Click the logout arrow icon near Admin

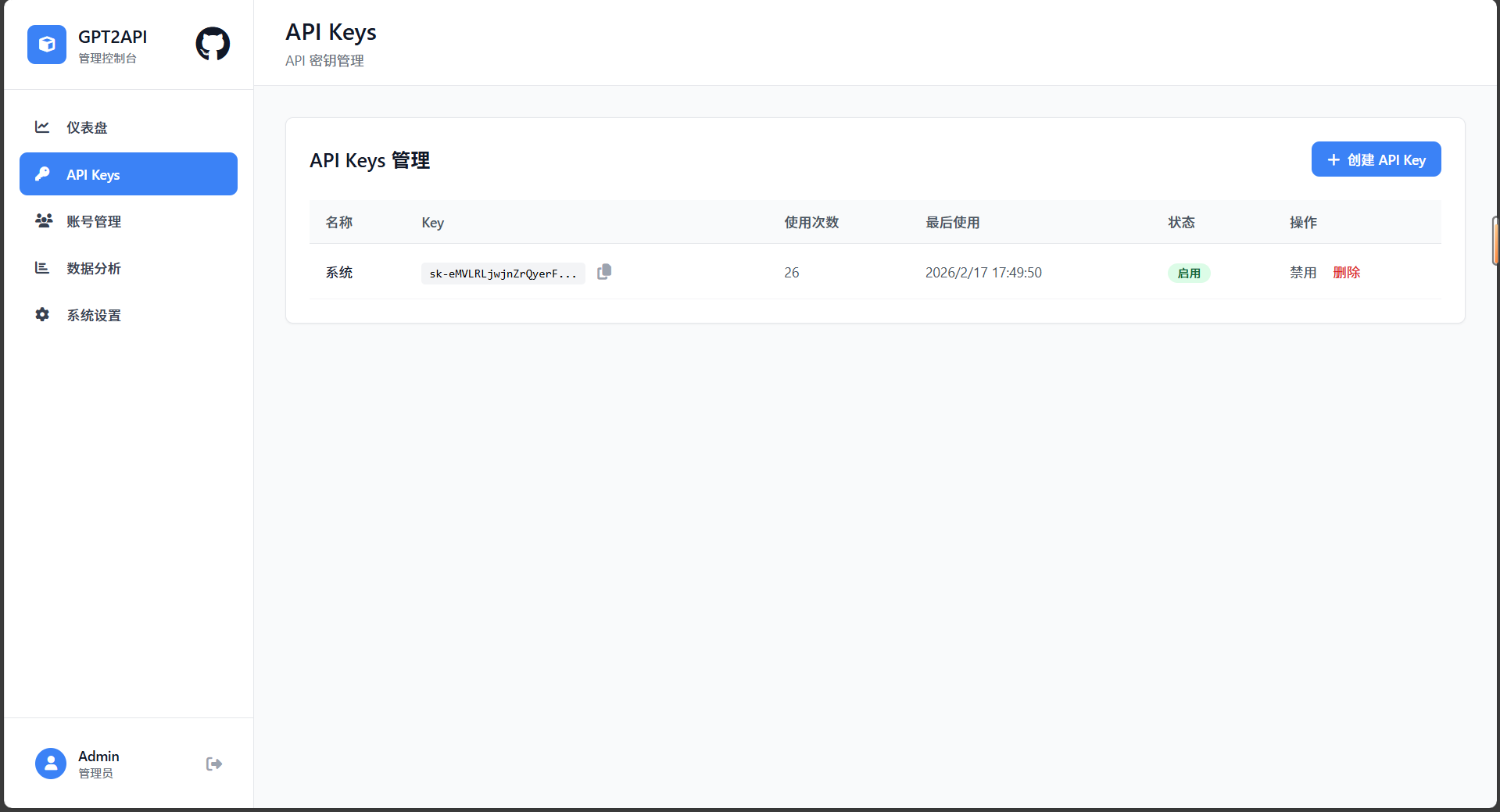click(213, 764)
